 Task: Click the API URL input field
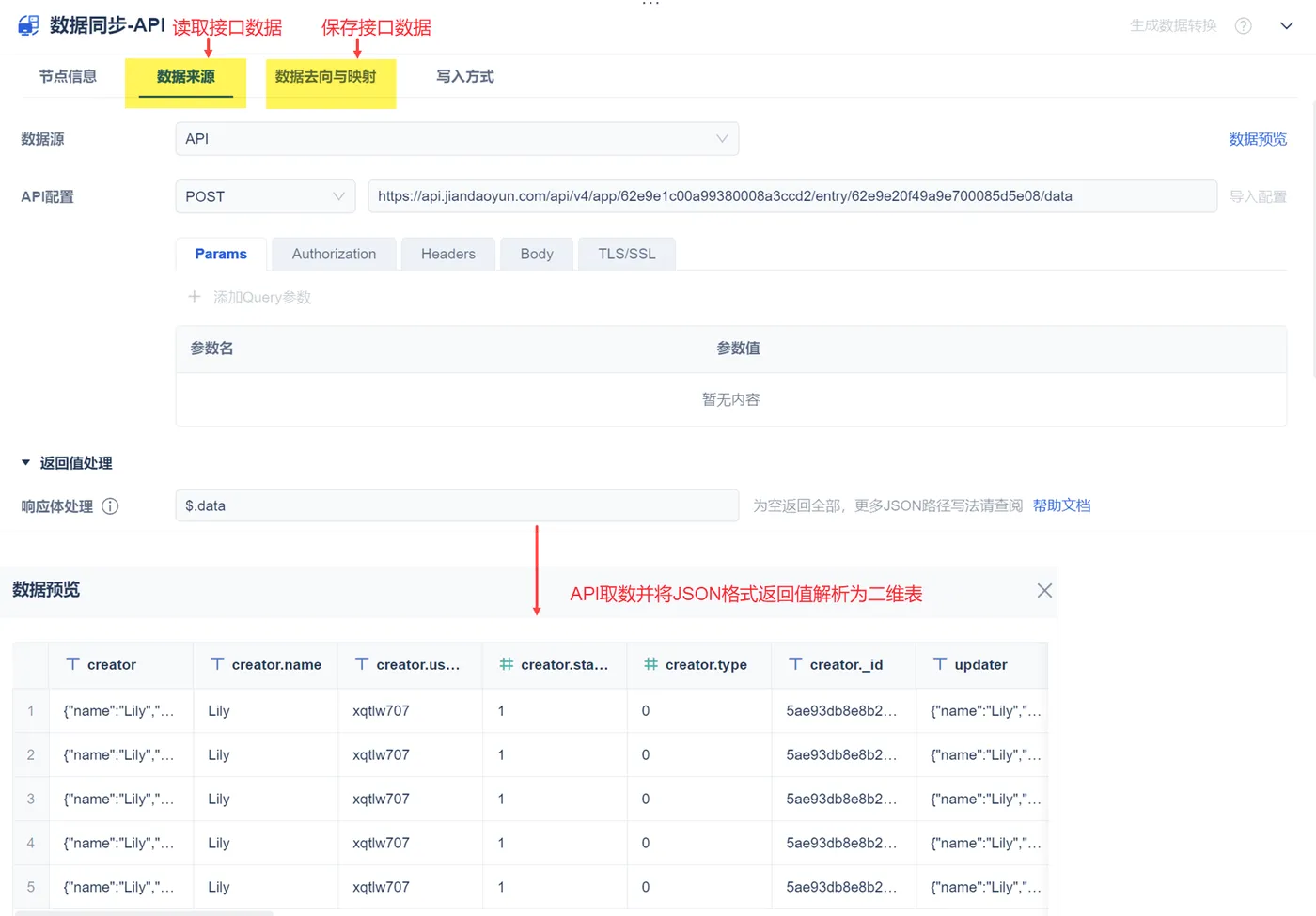[792, 196]
